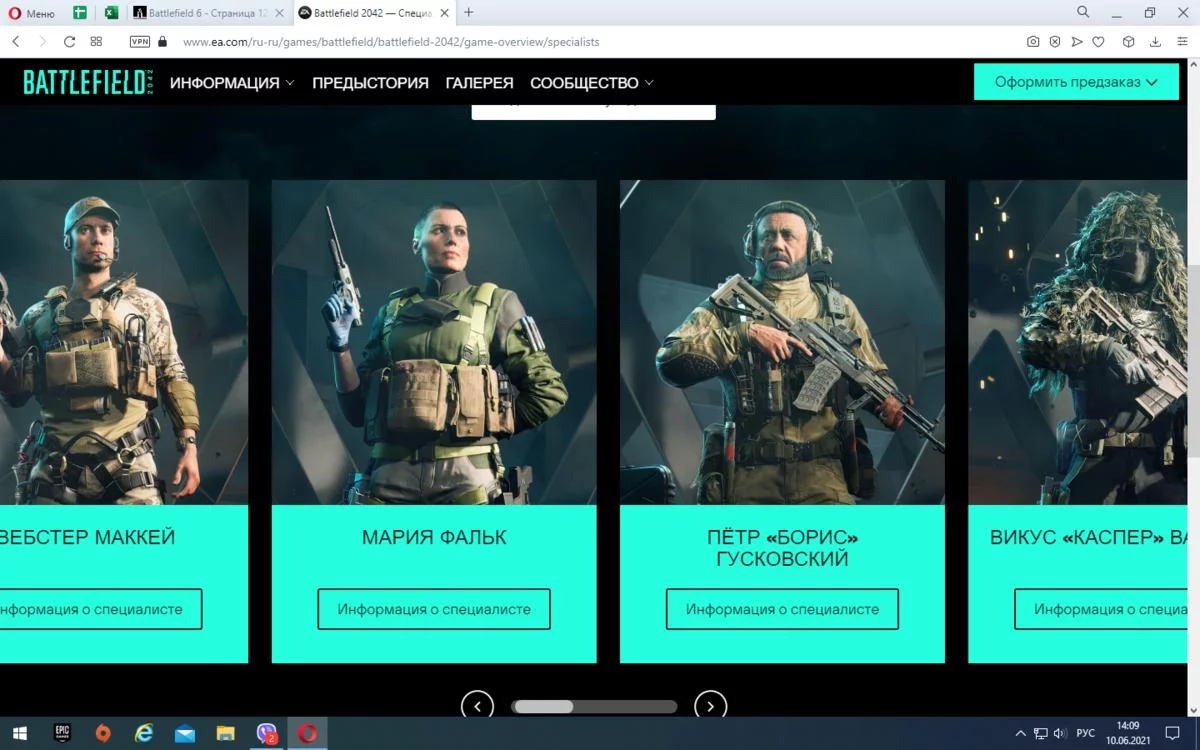This screenshot has height=750, width=1200.
Task: Go forward to the next page
Action: tap(42, 42)
